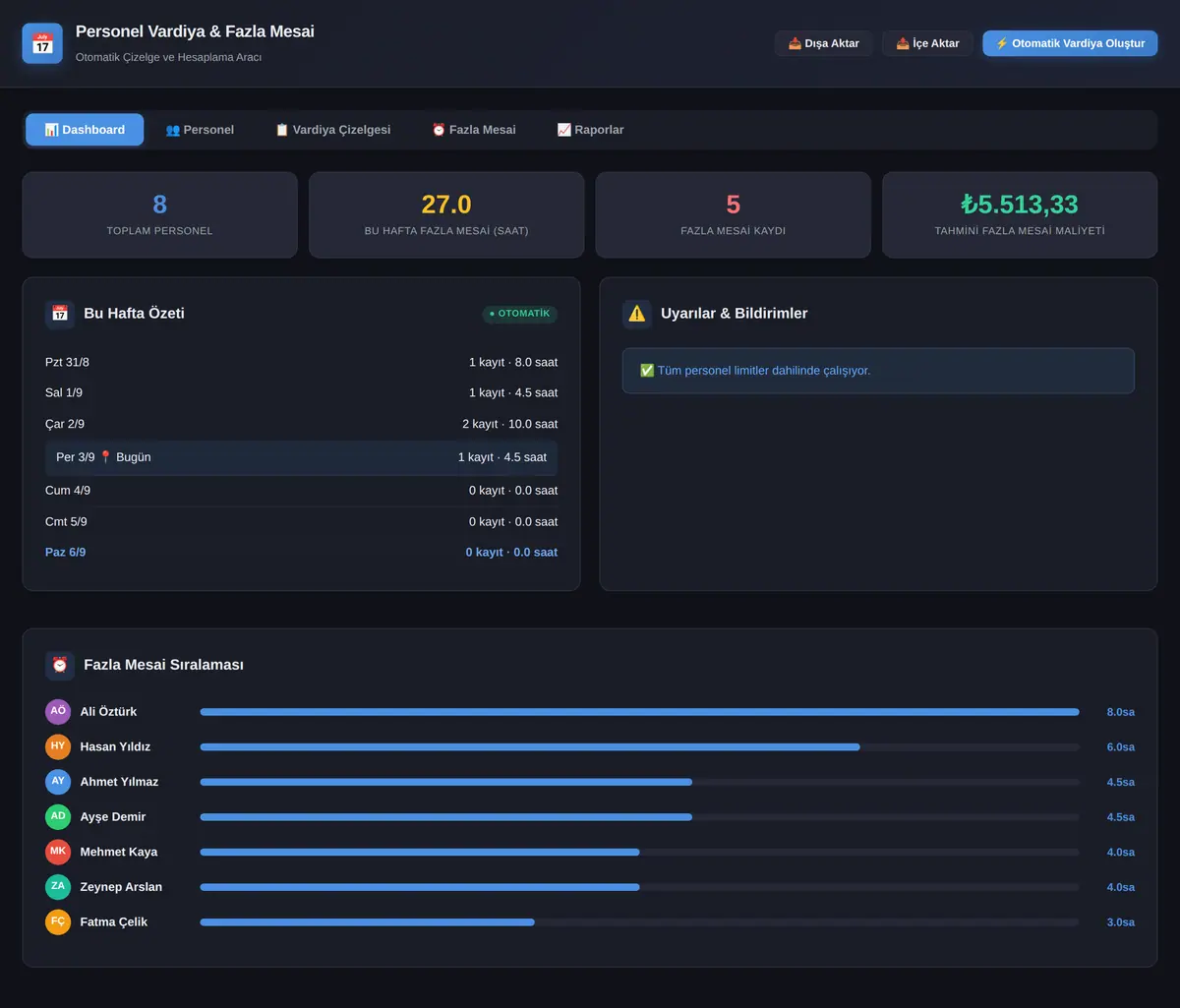This screenshot has width=1180, height=1008.
Task: Click Ali Öztürk's overtime progress bar
Action: 640,711
